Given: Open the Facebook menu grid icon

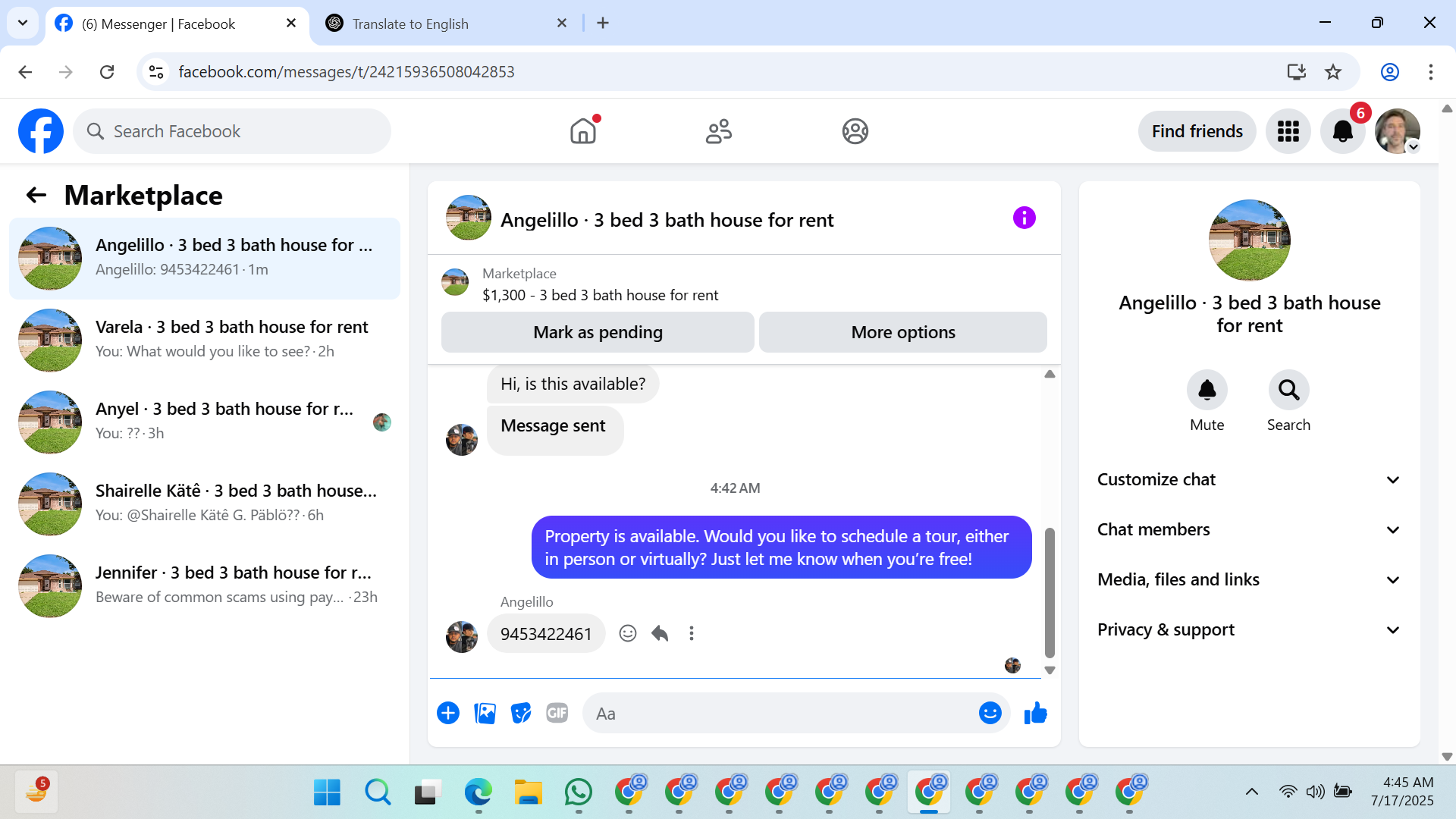Looking at the screenshot, I should 1288,131.
